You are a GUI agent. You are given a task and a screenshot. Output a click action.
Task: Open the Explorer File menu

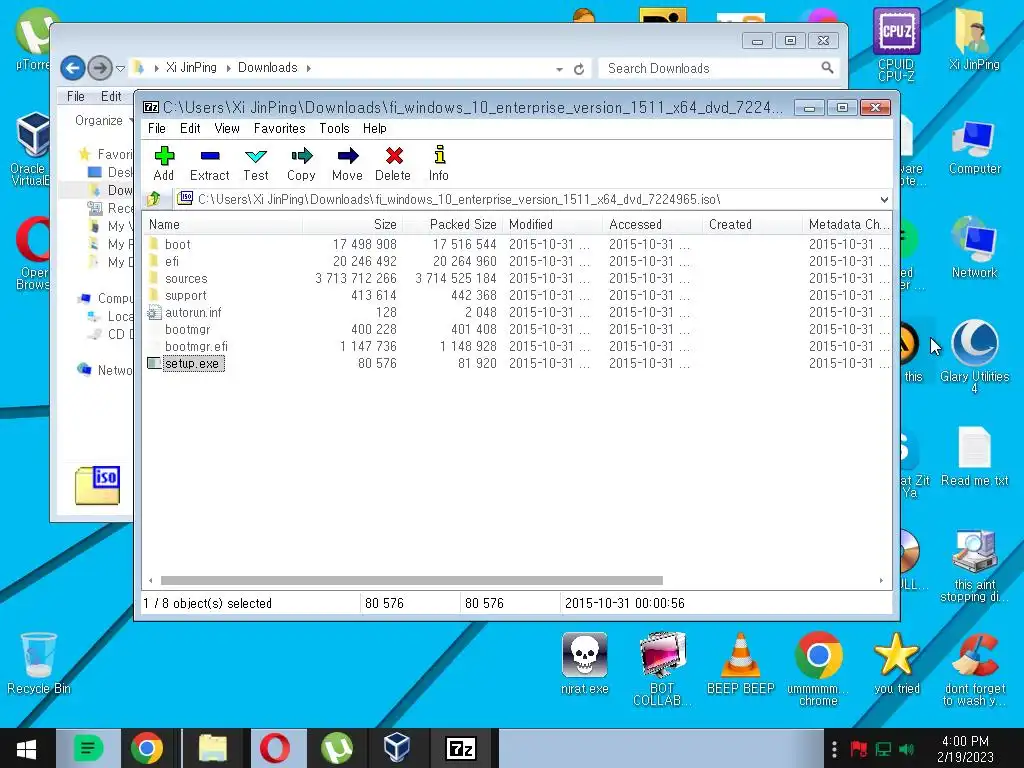(76, 96)
